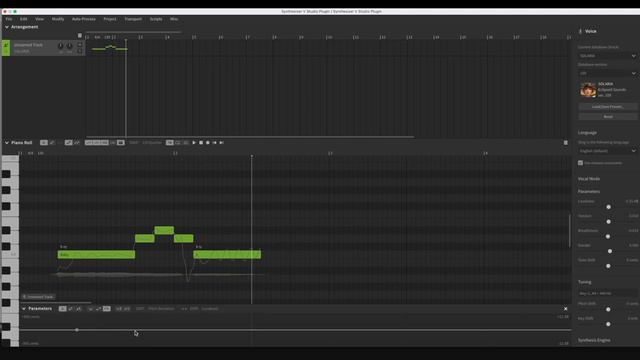Open the Project menu
Image resolution: width=640 pixels, height=360 pixels.
[x=110, y=19]
